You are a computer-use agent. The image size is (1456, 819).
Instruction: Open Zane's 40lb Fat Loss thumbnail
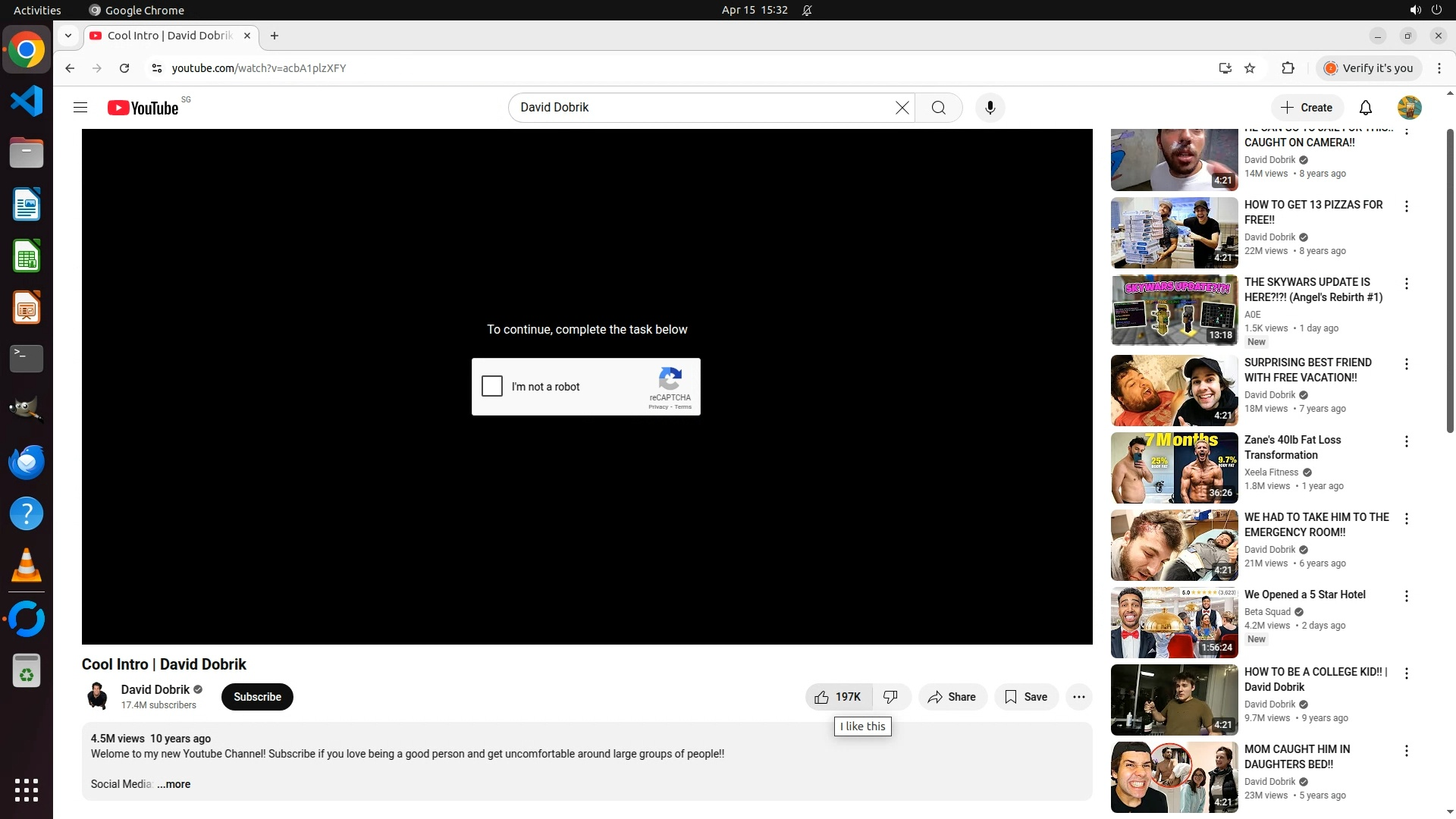pos(1174,468)
